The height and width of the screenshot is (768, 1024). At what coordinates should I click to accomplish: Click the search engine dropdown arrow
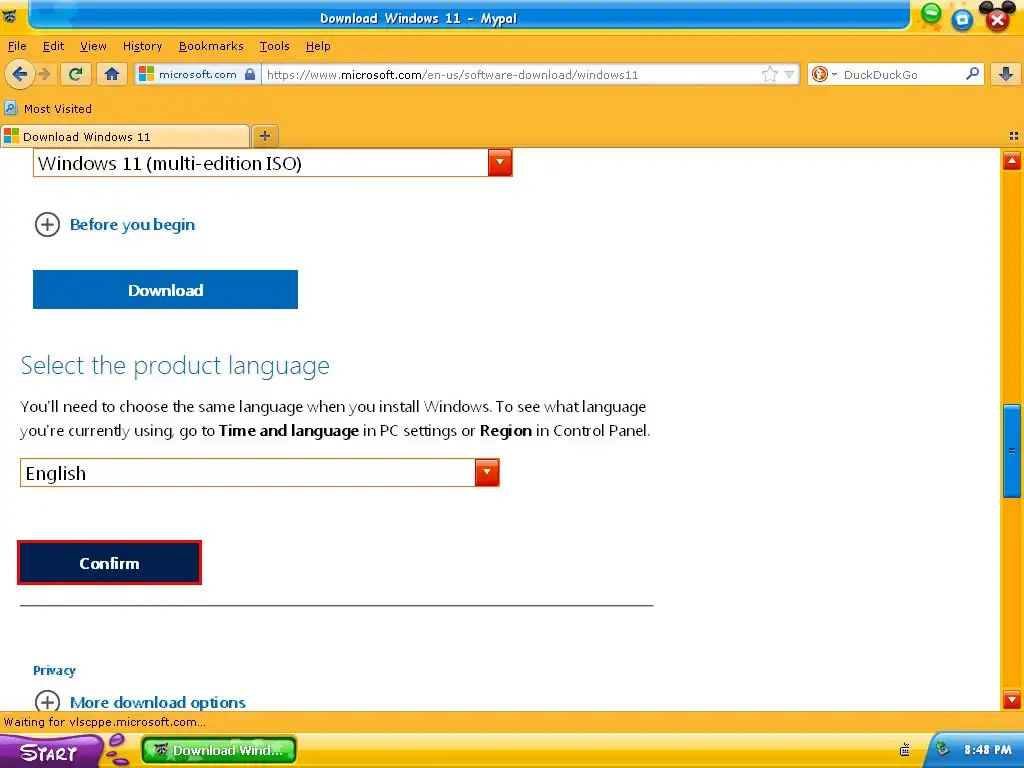pyautogui.click(x=834, y=74)
